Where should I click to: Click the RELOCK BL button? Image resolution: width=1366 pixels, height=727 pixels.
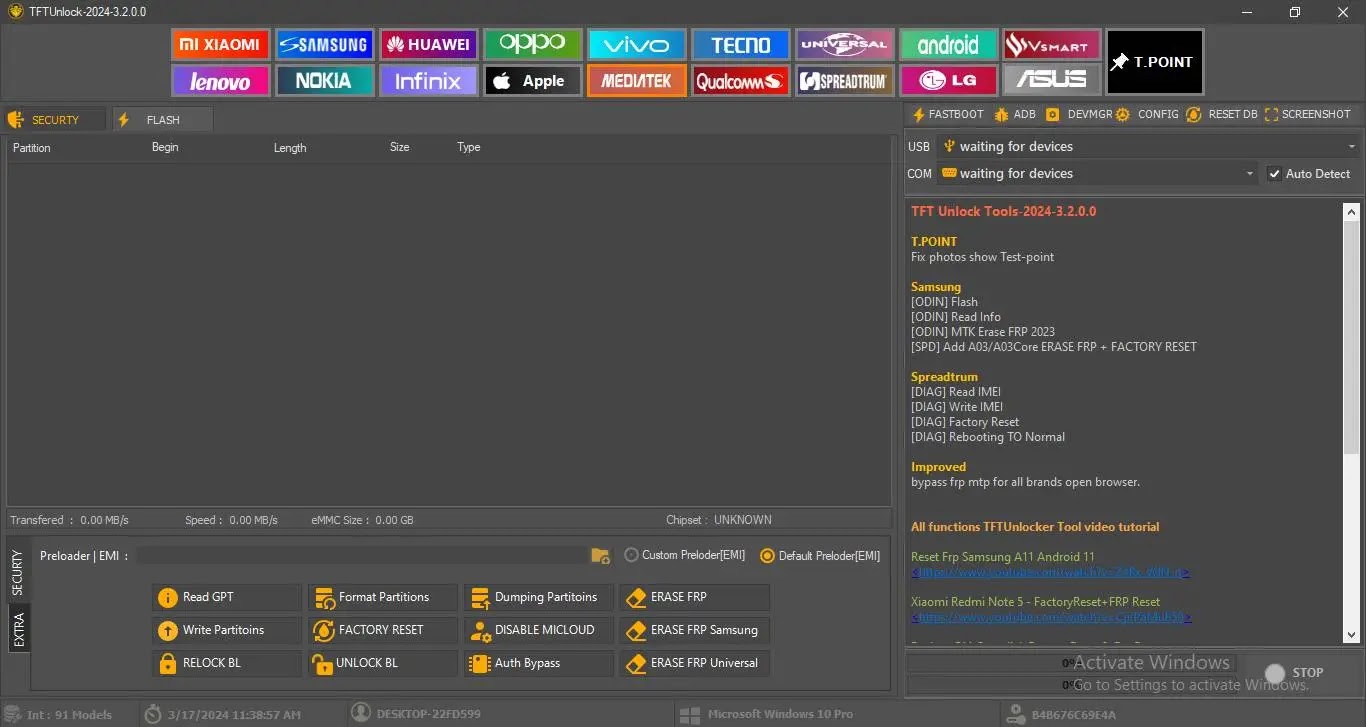[227, 663]
